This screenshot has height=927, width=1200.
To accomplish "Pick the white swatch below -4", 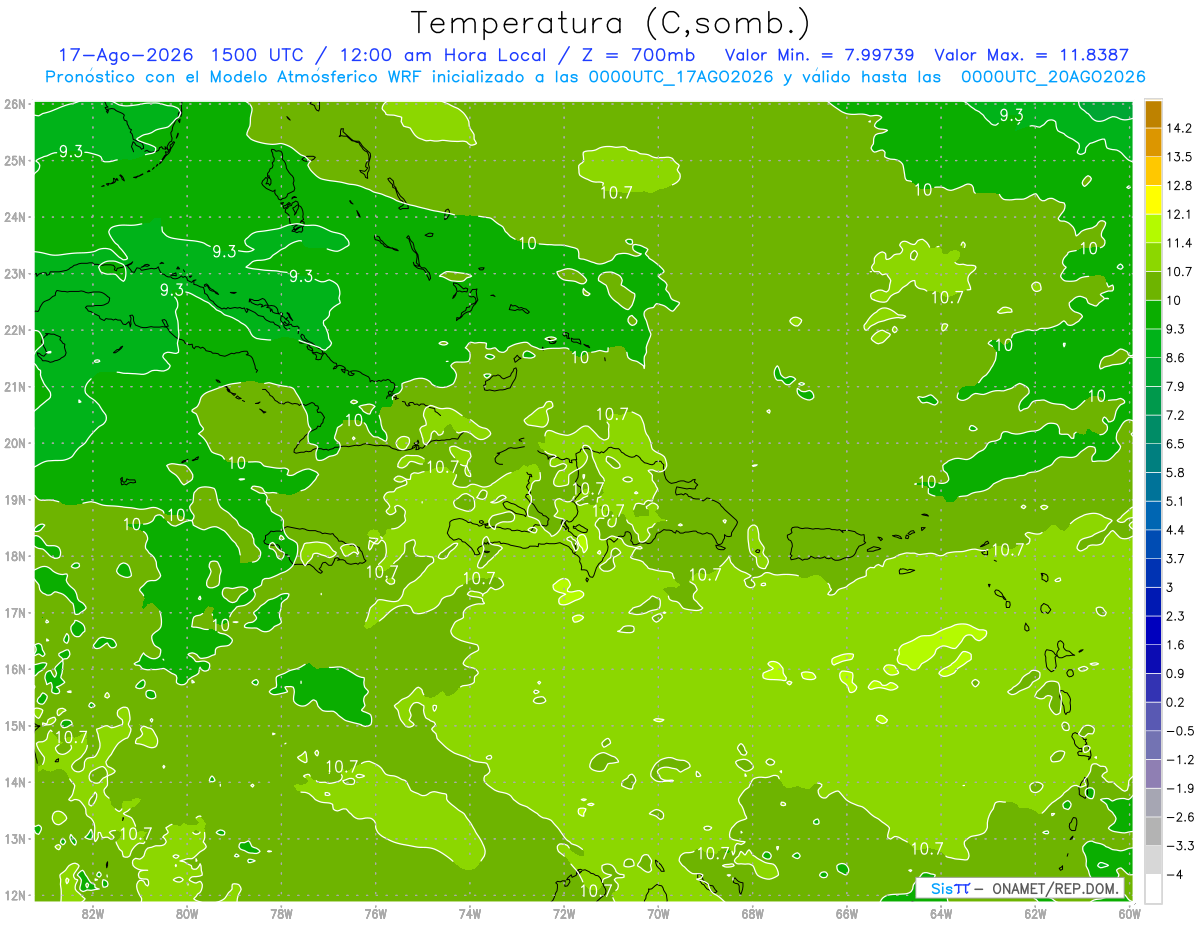I will tap(1153, 888).
